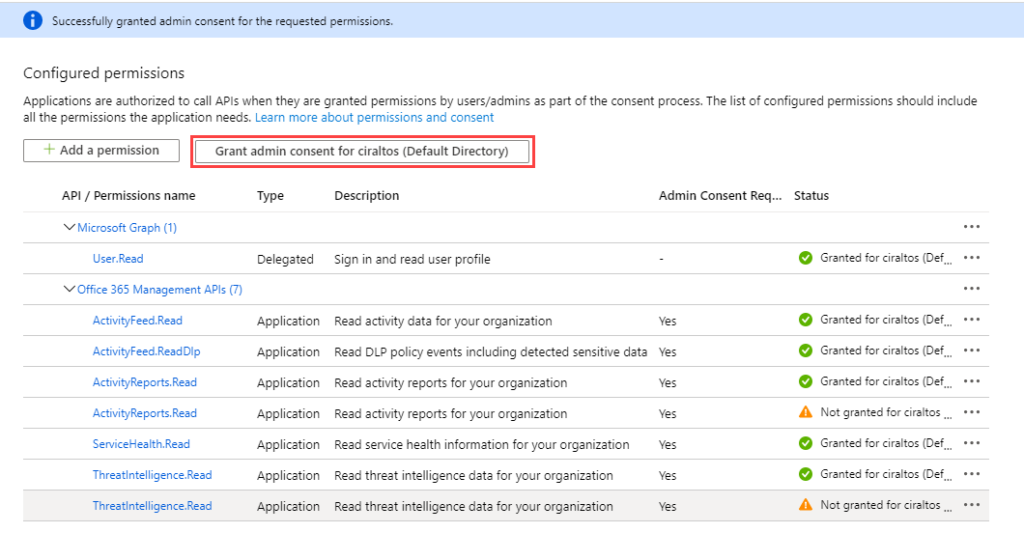Click the blue info icon in the banner
Image resolution: width=1024 pixels, height=533 pixels.
point(33,20)
